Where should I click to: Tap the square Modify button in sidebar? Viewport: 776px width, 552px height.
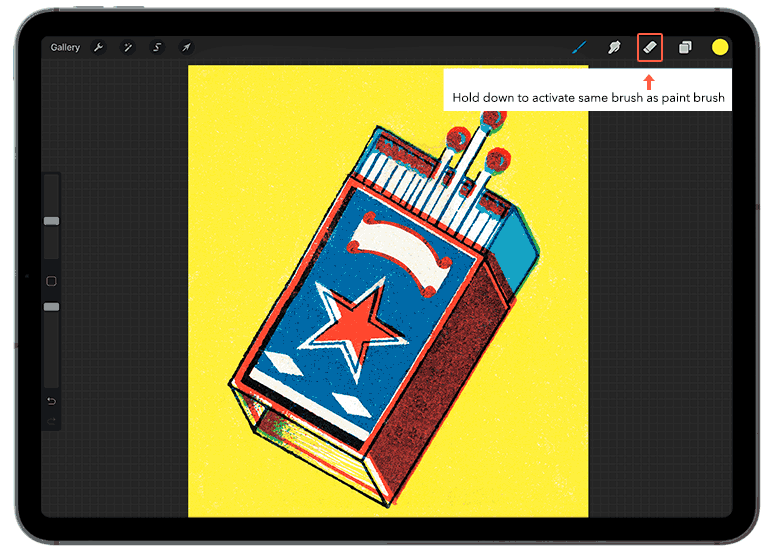[51, 281]
